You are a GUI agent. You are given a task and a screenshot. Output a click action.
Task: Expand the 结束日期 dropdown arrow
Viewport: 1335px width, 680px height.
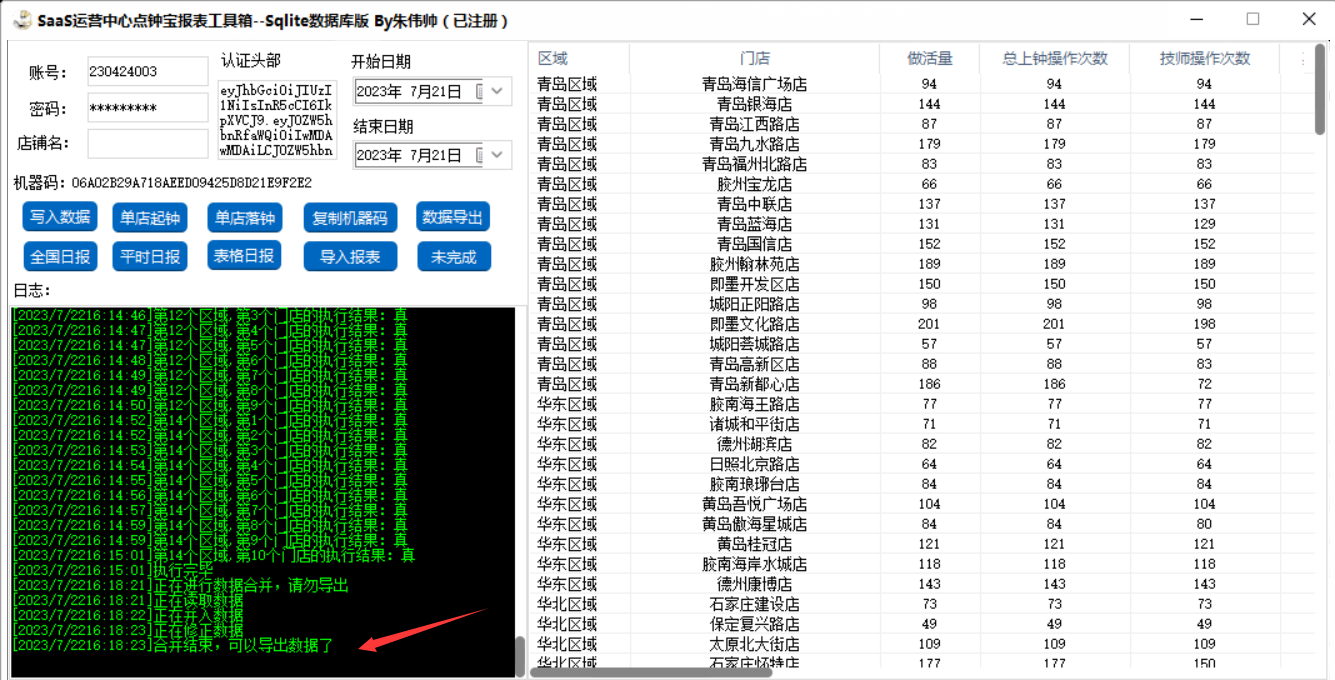point(499,155)
